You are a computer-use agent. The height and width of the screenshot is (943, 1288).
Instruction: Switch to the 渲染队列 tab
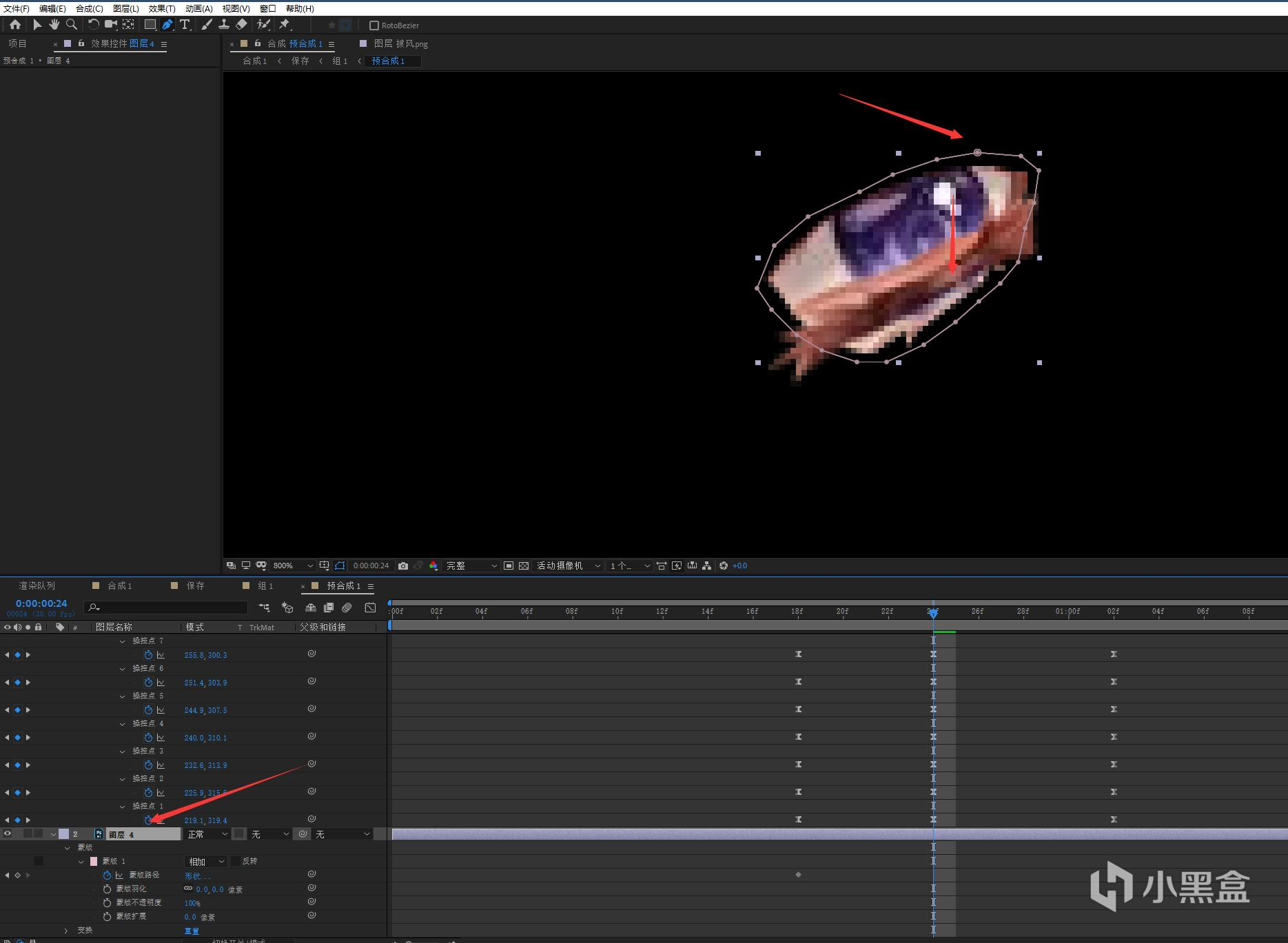[x=37, y=586]
